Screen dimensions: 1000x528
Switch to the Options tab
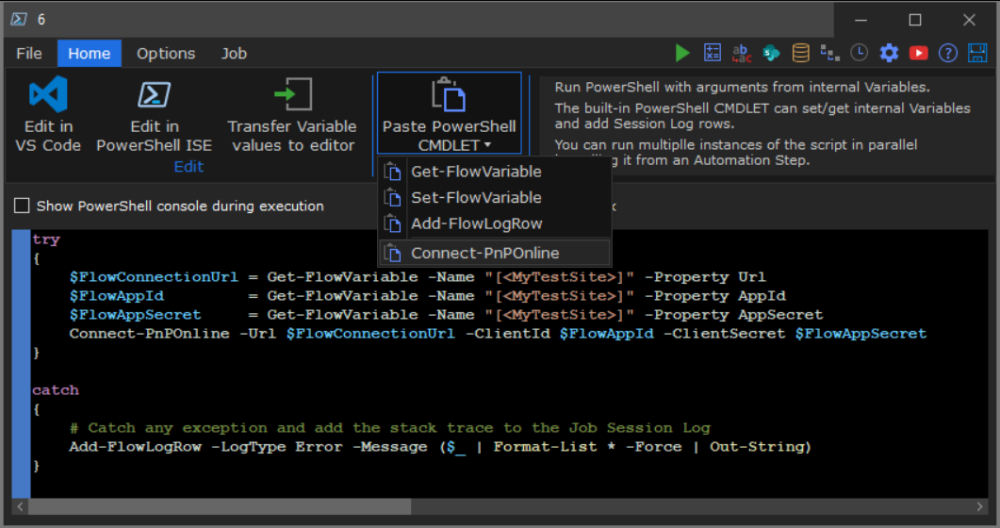(166, 53)
